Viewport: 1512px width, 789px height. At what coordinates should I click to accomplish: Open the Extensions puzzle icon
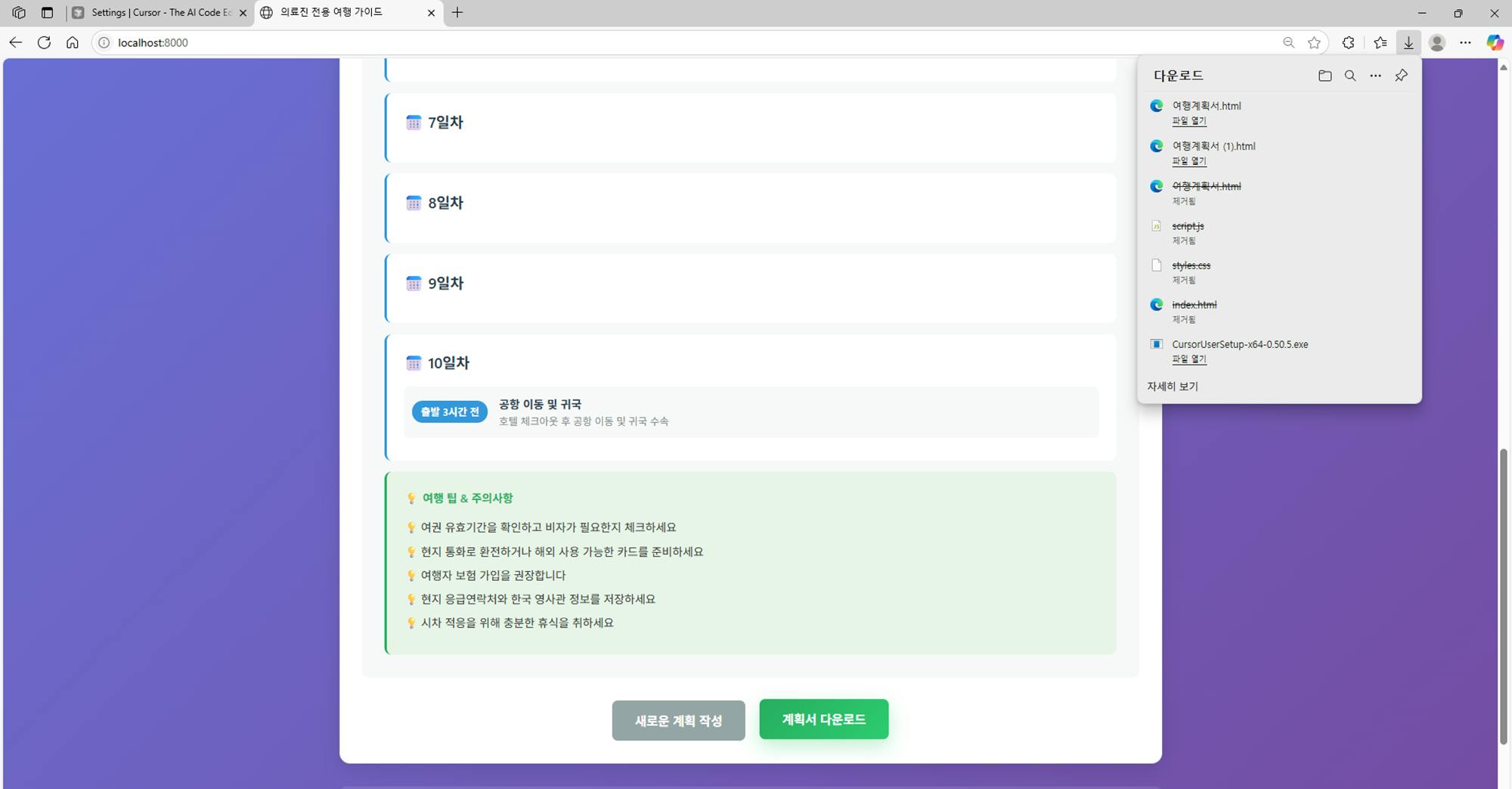(x=1348, y=42)
